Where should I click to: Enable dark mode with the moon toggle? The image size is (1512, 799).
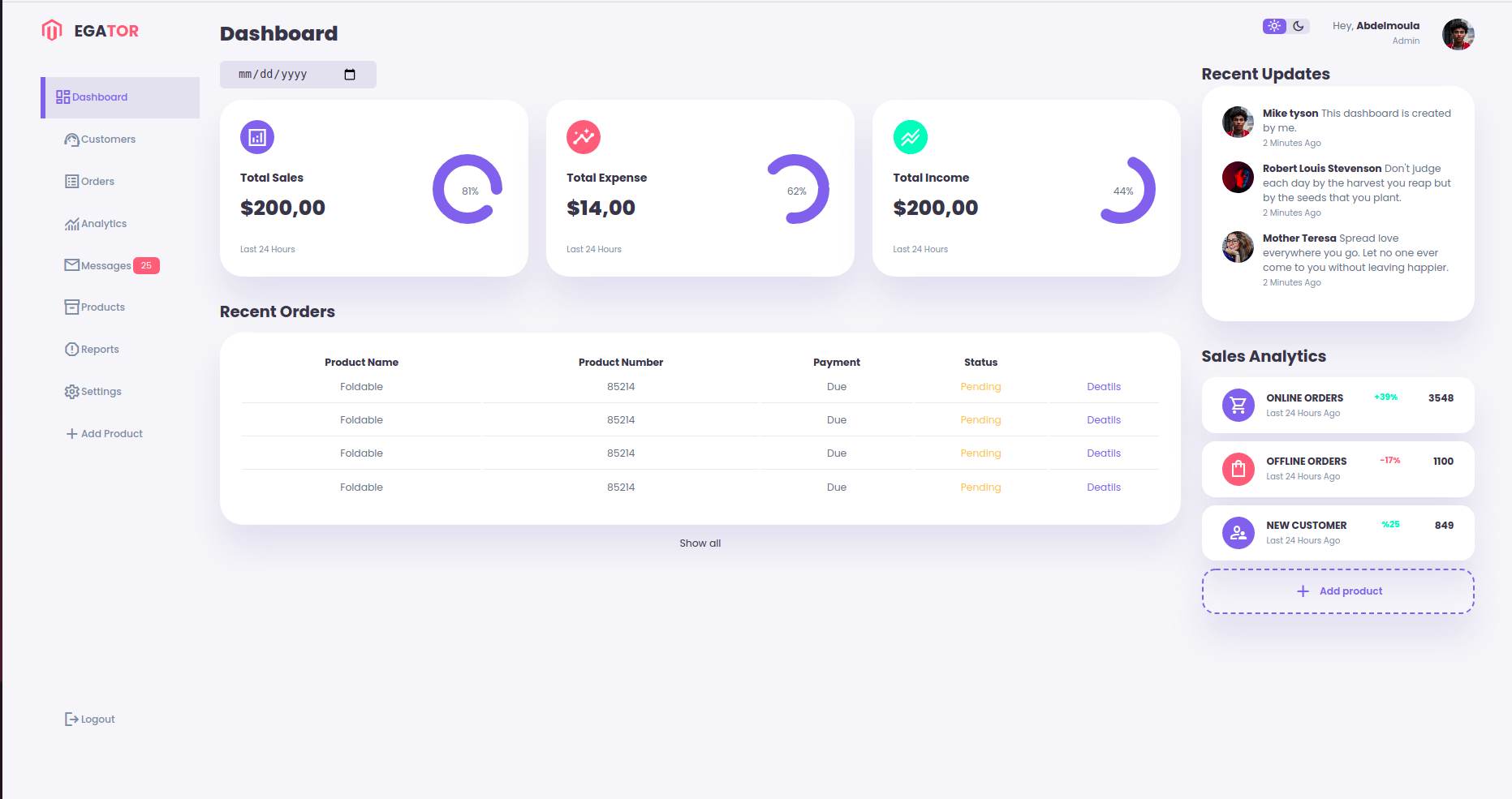[1299, 25]
